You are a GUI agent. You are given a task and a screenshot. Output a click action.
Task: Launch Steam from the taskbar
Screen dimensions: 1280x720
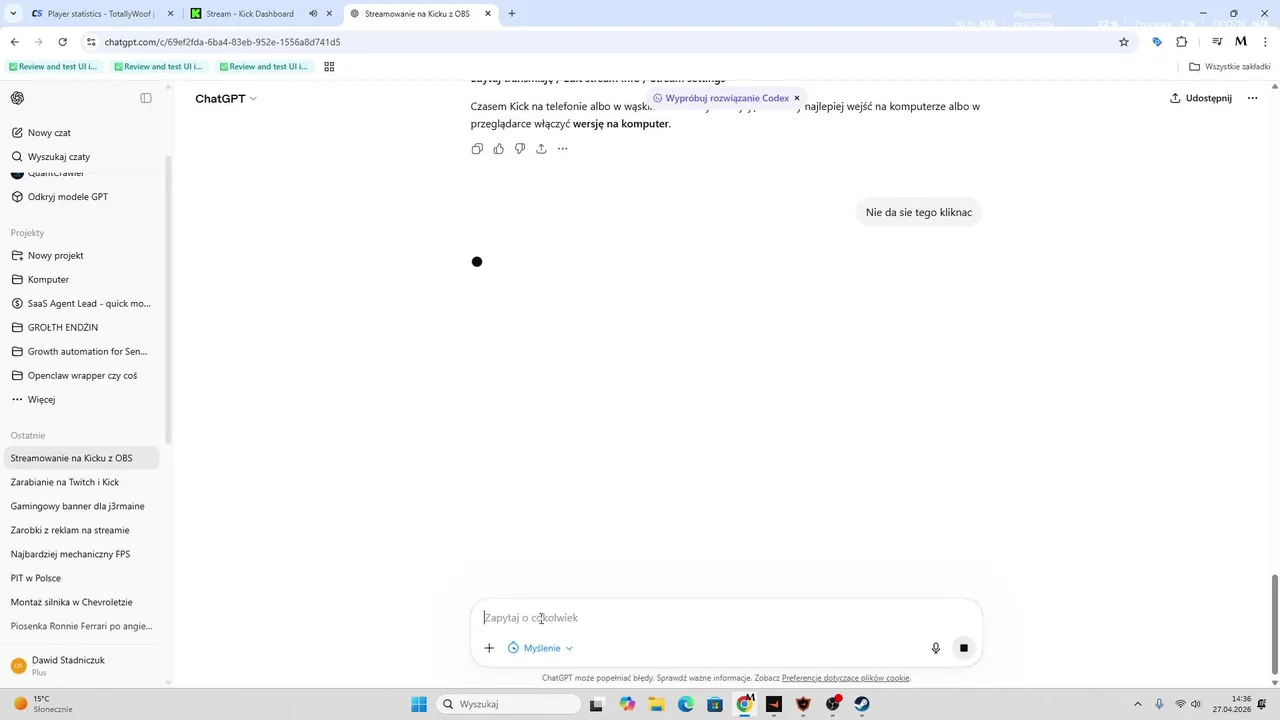coord(862,704)
